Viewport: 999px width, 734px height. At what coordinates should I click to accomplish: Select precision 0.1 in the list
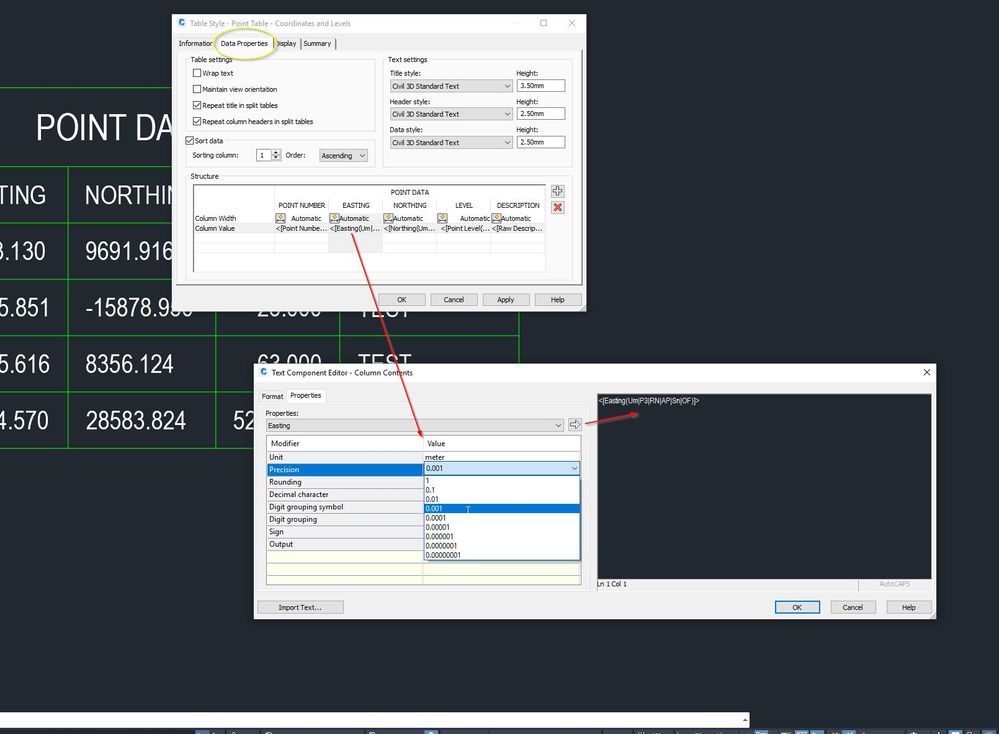502,490
